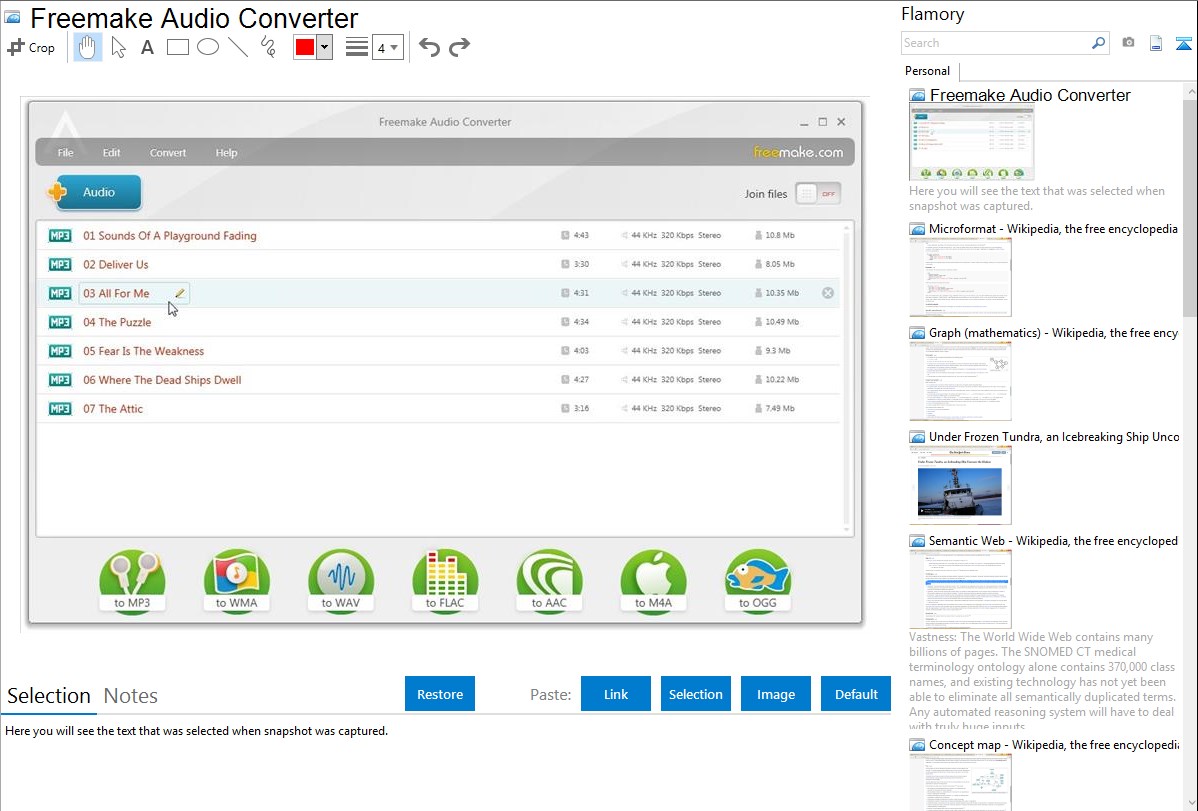
Task: Choose the arrow pointer selection tool
Action: [118, 47]
